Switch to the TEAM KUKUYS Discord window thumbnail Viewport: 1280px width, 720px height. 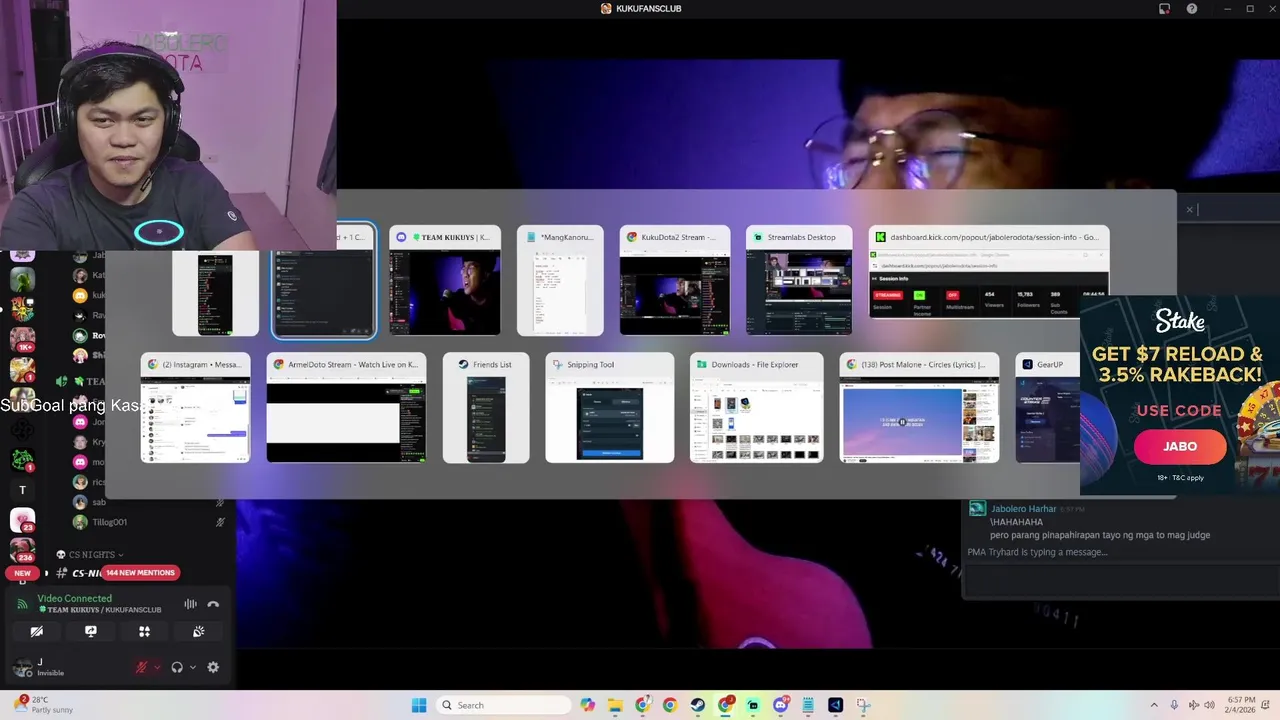pyautogui.click(x=445, y=281)
